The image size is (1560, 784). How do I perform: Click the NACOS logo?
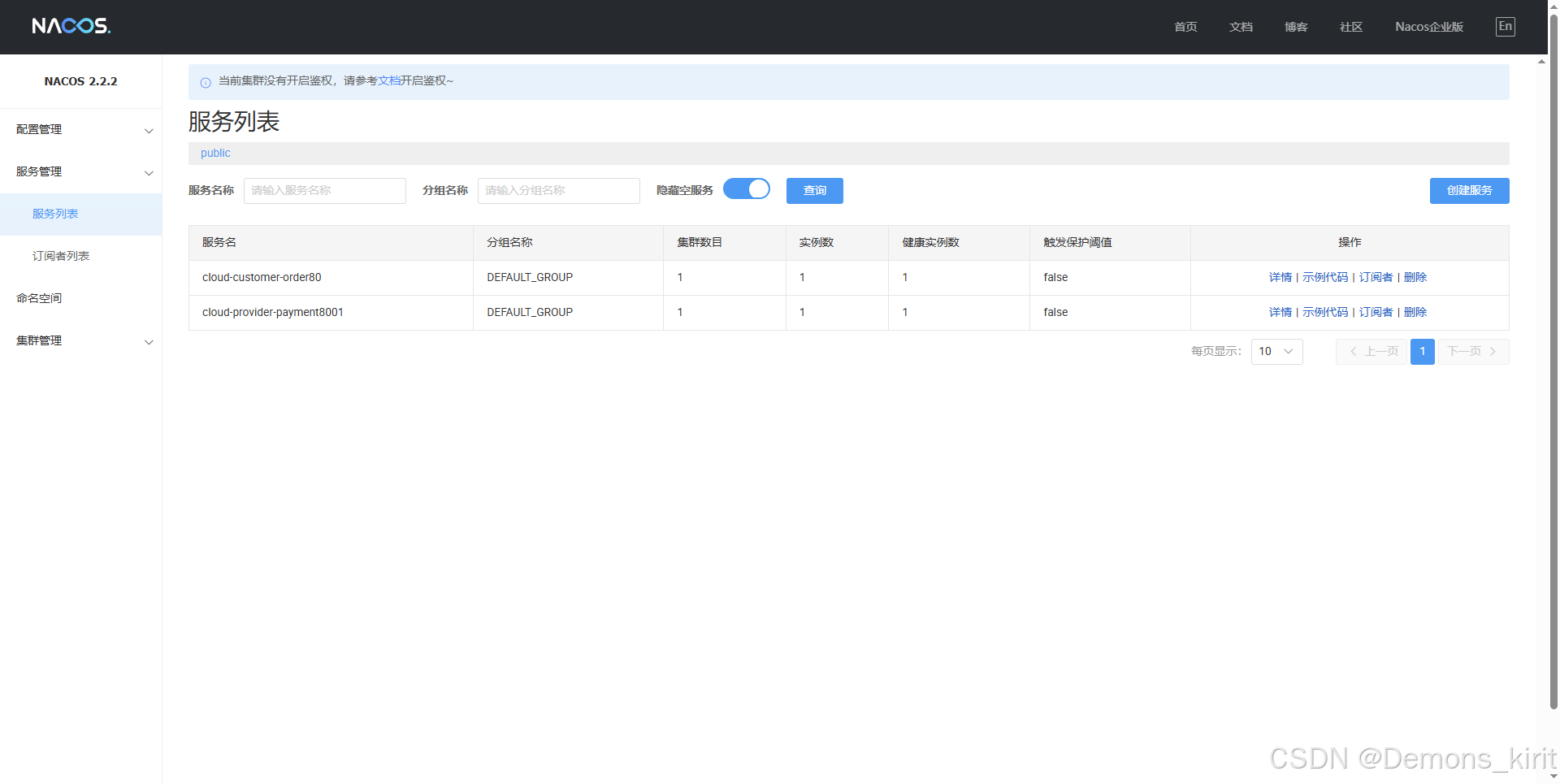[71, 26]
